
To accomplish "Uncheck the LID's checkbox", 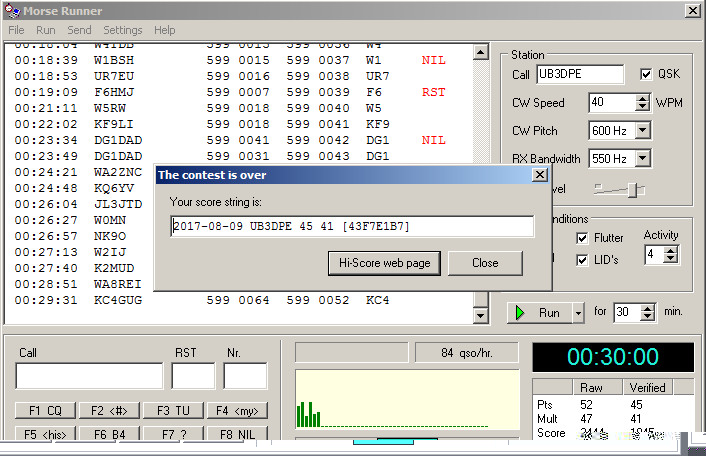I will click(582, 261).
